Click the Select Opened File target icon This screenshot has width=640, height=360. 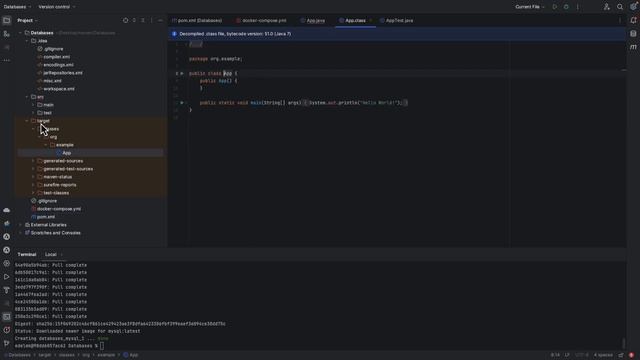(x=125, y=20)
